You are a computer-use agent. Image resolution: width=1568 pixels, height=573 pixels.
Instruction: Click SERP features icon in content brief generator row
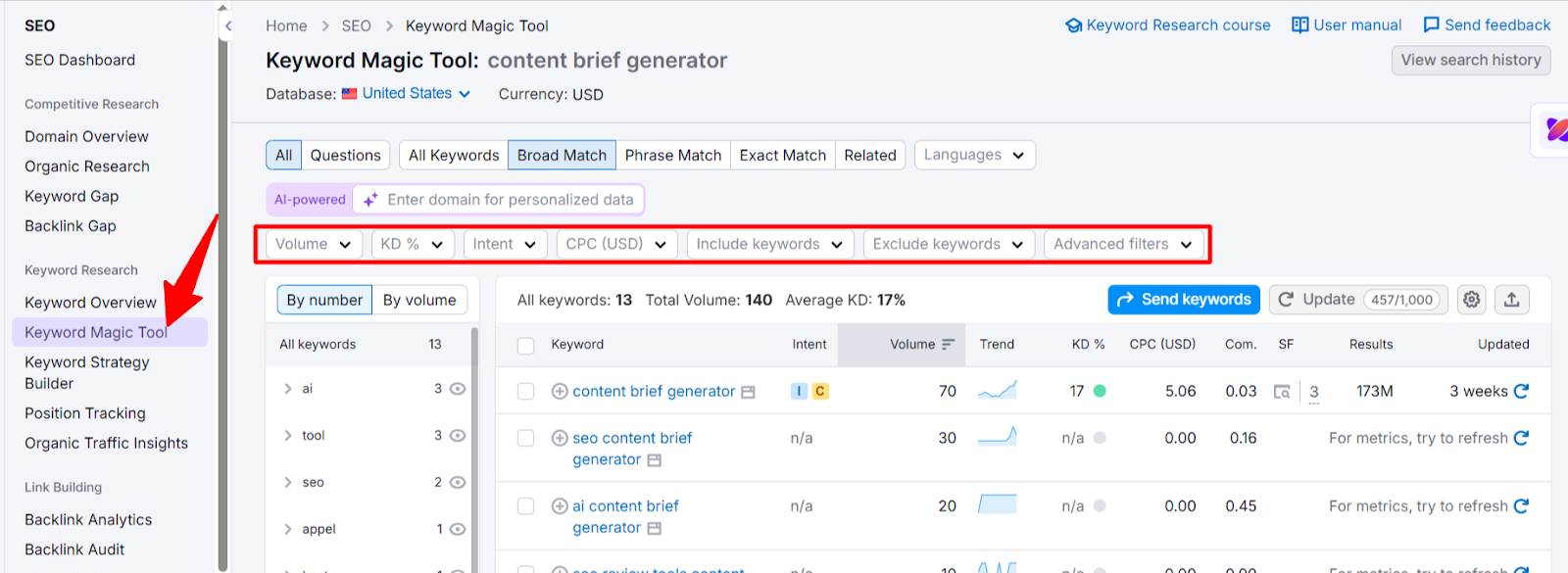[x=1281, y=392]
